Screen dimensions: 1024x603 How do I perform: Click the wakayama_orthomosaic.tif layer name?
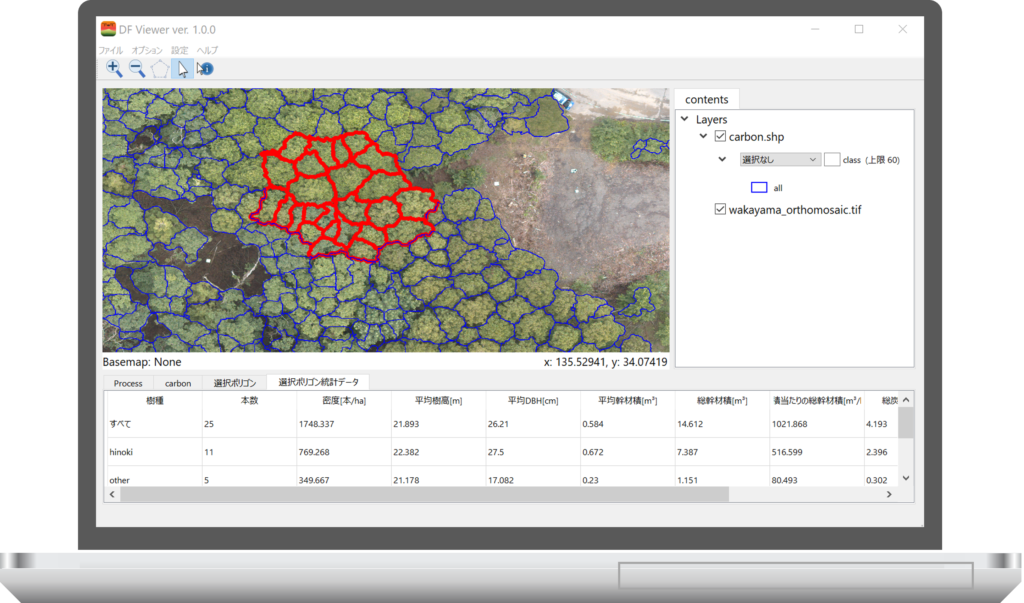[795, 210]
